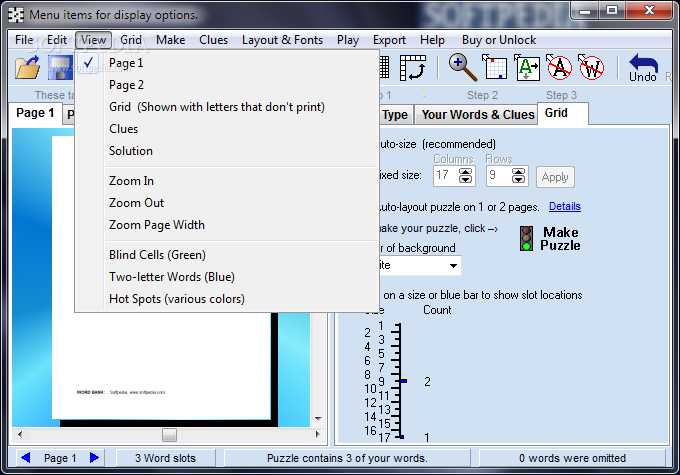
Task: Switch to Your Words & Clues tab
Action: (478, 115)
